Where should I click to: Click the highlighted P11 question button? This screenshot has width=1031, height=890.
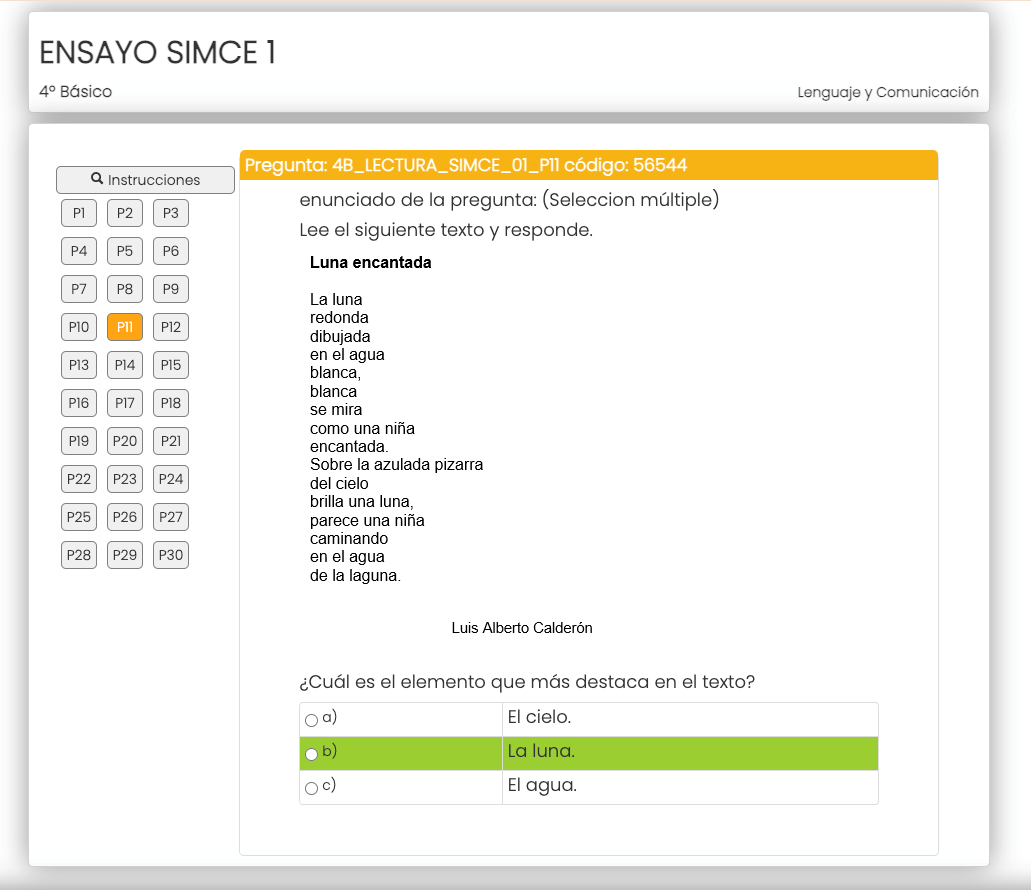click(125, 327)
